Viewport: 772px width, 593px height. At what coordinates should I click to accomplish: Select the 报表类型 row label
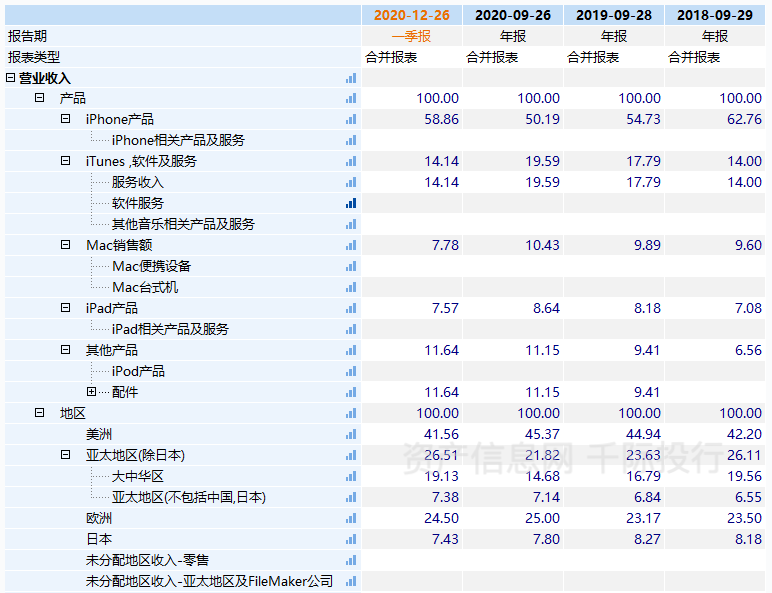coord(34,57)
